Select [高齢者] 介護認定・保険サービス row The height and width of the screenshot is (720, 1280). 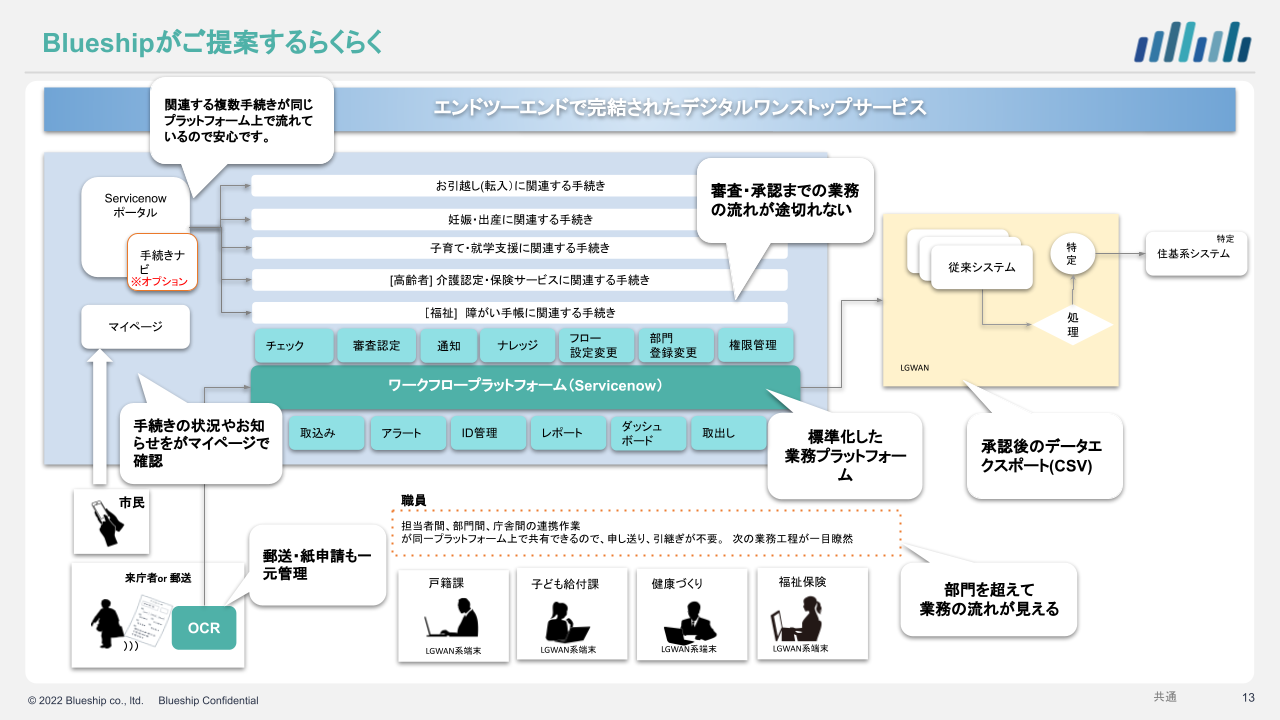point(519,281)
